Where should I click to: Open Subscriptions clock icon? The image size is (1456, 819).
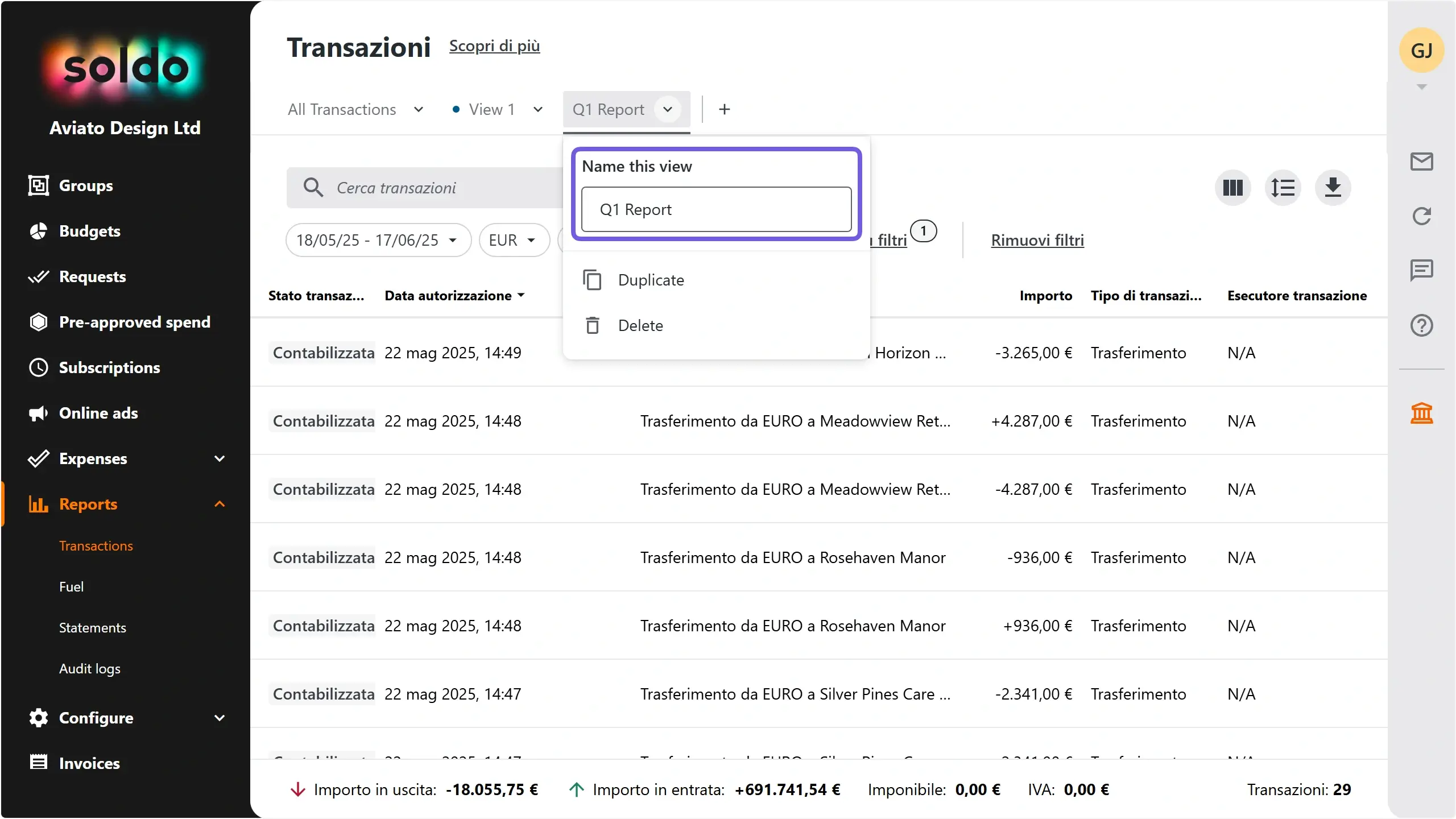pos(38,367)
